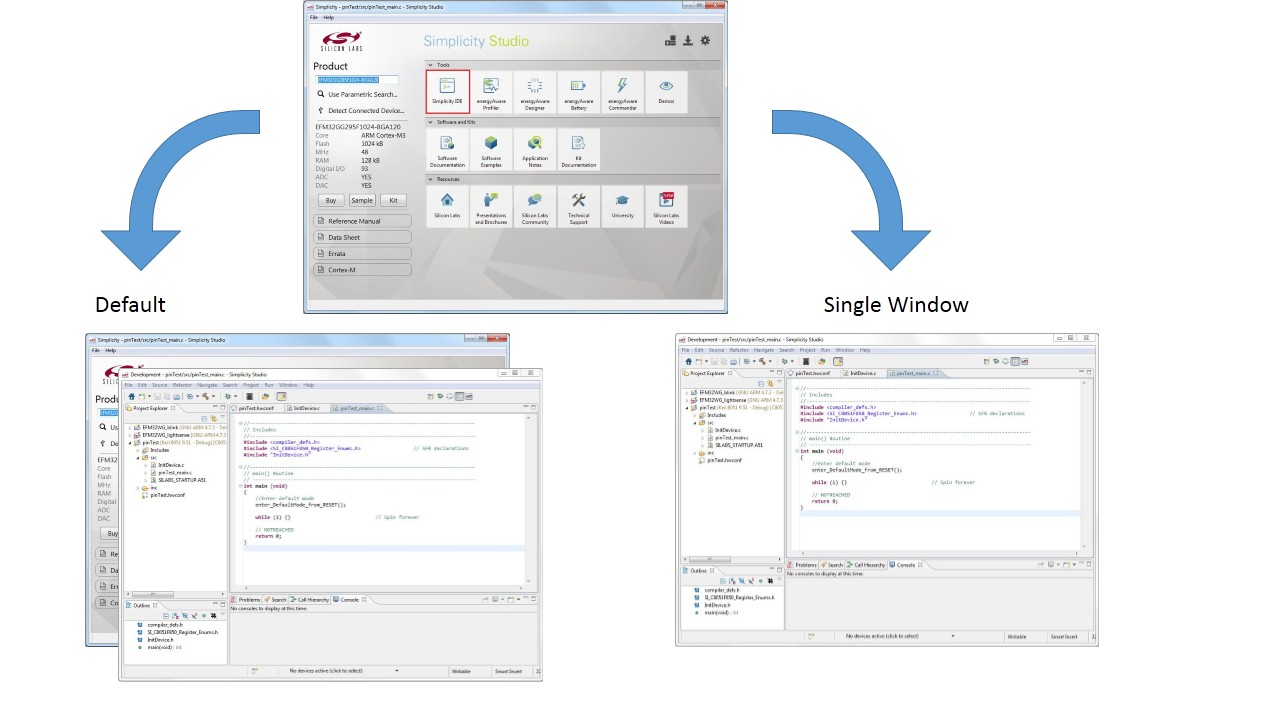The image size is (1280, 720).
Task: Click the Sample button
Action: 361,201
